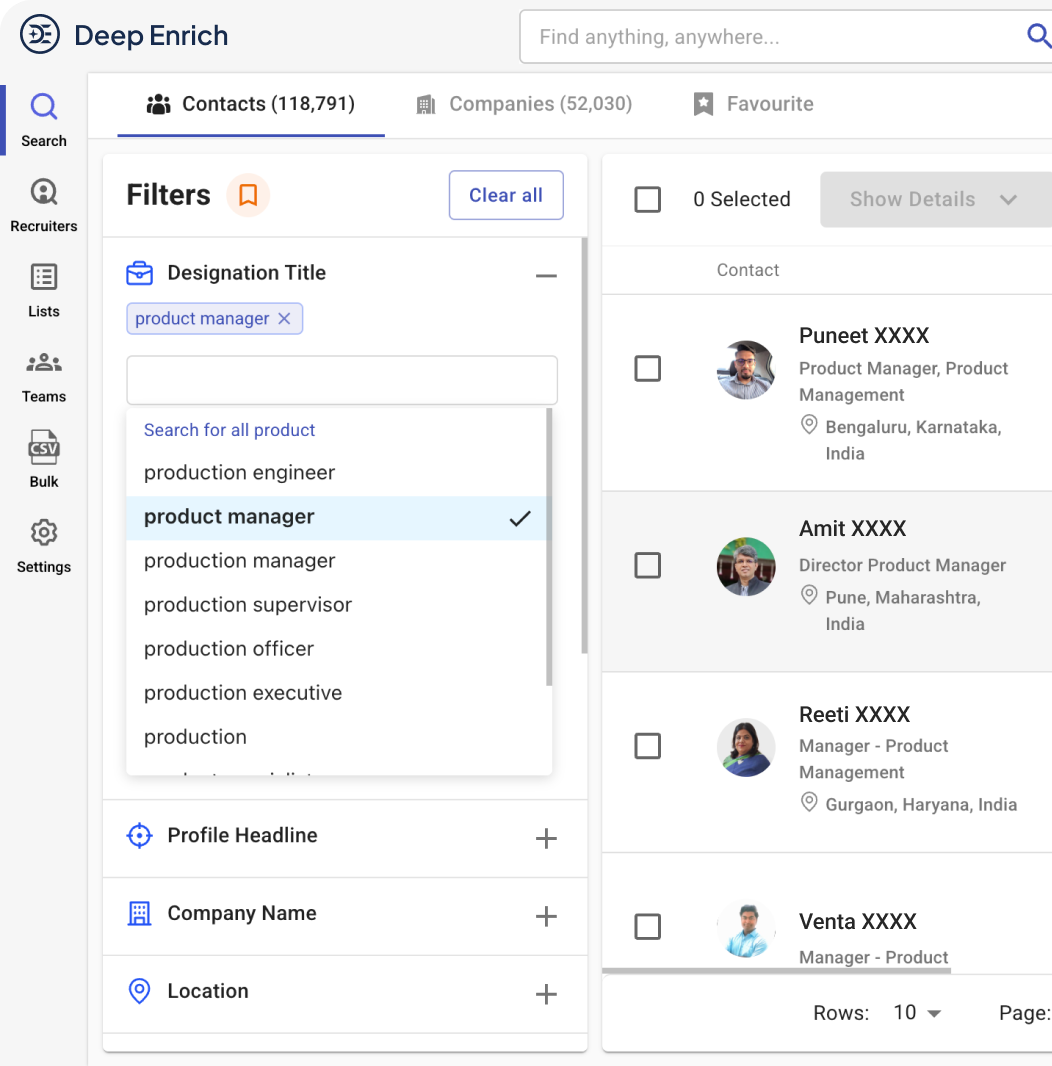
Task: Click the magnifier icon in search bar
Action: click(1038, 37)
